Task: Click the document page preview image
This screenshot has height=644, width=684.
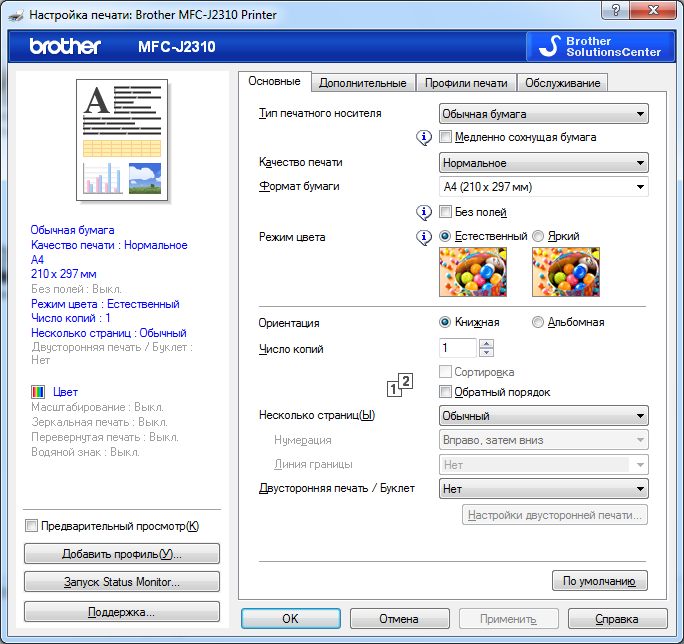Action: [122, 140]
